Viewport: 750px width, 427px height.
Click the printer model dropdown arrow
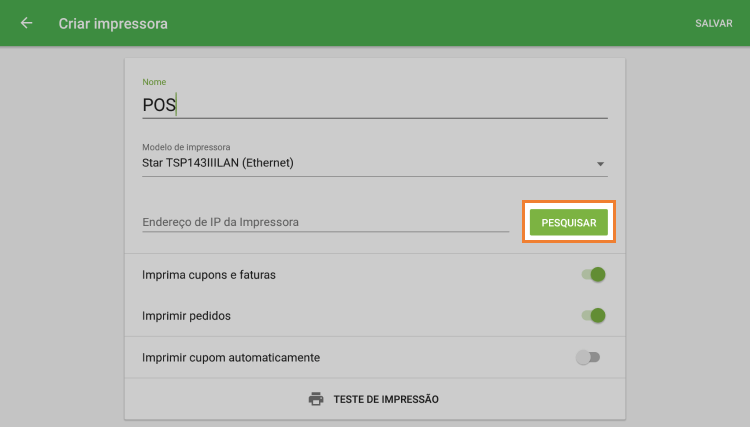click(x=601, y=163)
